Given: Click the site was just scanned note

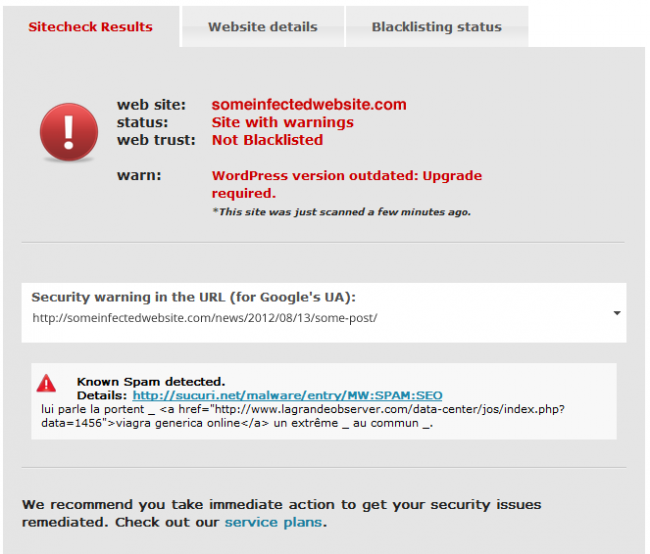Looking at the screenshot, I should click(342, 212).
